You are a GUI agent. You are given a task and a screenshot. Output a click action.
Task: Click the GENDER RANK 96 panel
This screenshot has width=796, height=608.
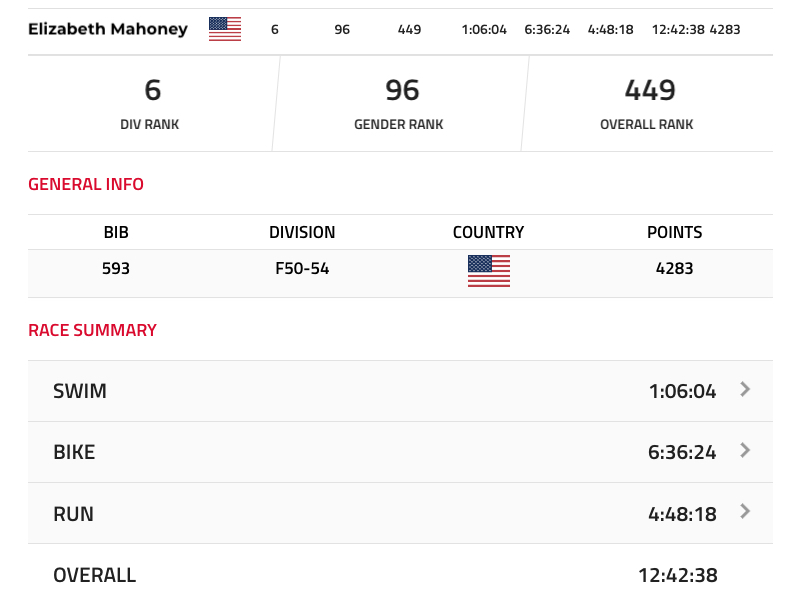tap(400, 104)
